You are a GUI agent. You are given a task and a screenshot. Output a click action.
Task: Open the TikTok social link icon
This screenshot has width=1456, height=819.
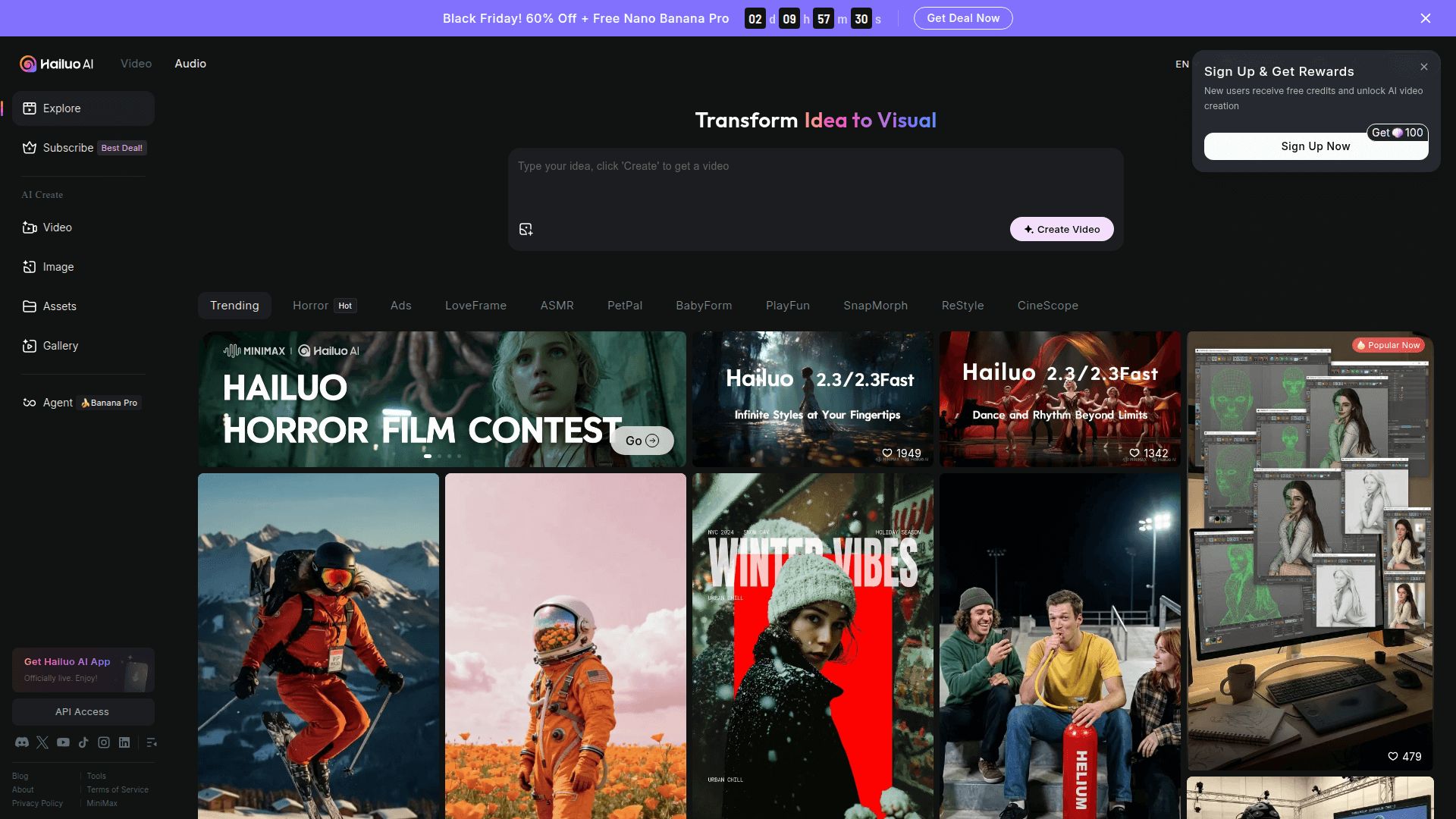coord(83,742)
